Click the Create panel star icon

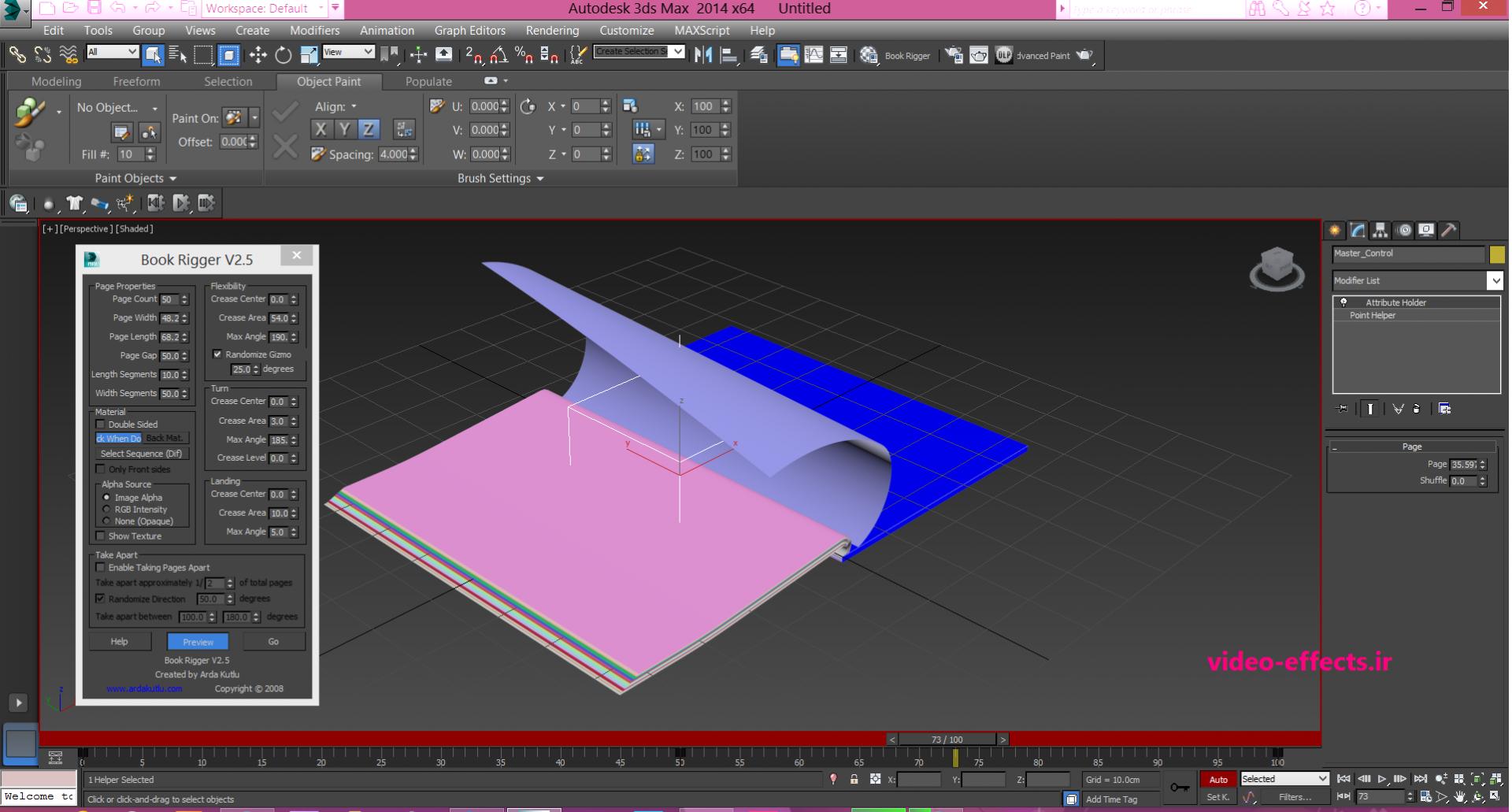1335,230
